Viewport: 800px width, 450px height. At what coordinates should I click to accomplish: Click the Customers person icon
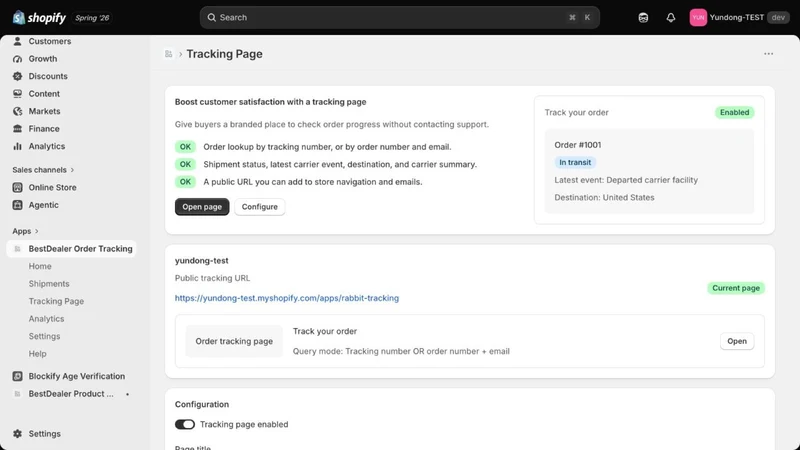pyautogui.click(x=17, y=41)
